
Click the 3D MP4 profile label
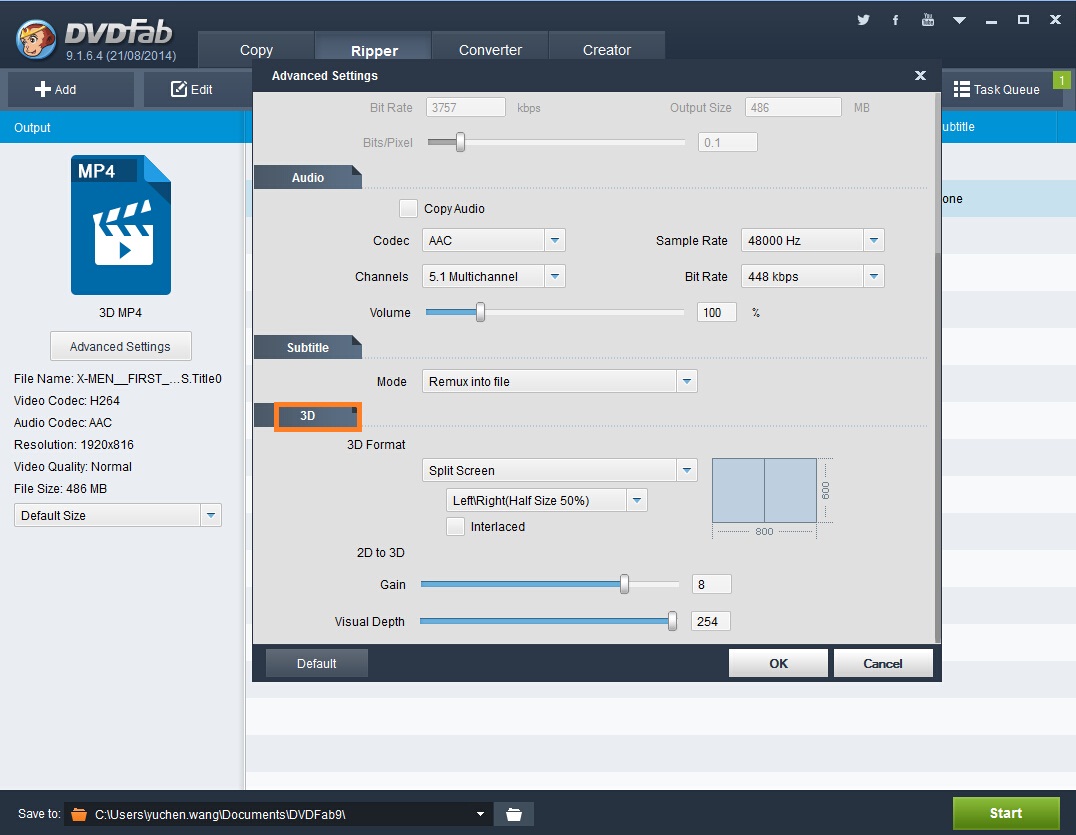click(x=120, y=312)
